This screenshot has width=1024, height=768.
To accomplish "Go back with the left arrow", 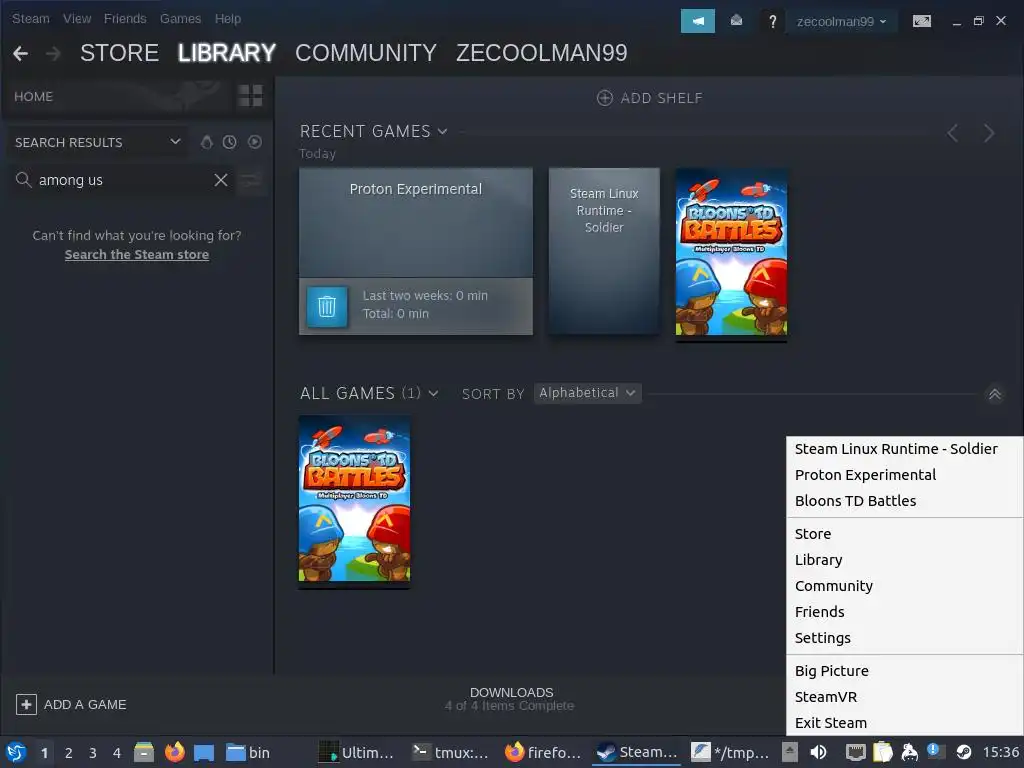I will [x=20, y=53].
